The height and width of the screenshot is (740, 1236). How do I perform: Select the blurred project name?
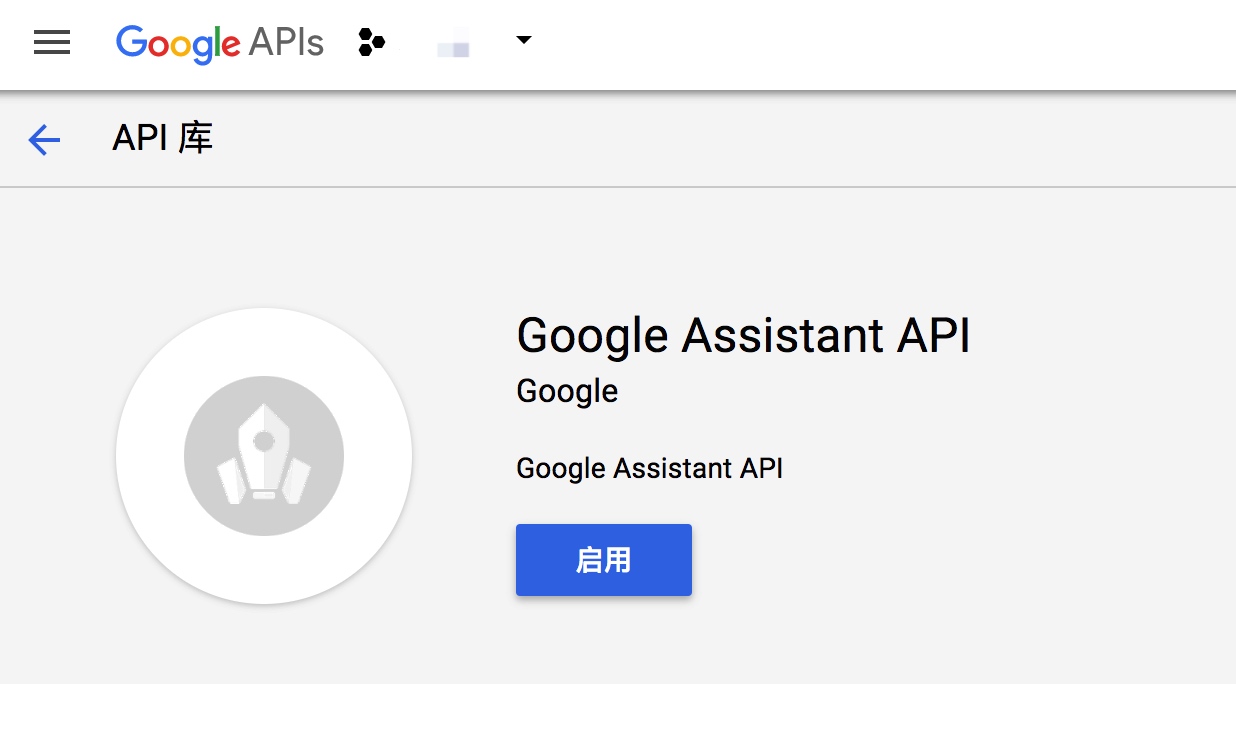(x=454, y=44)
